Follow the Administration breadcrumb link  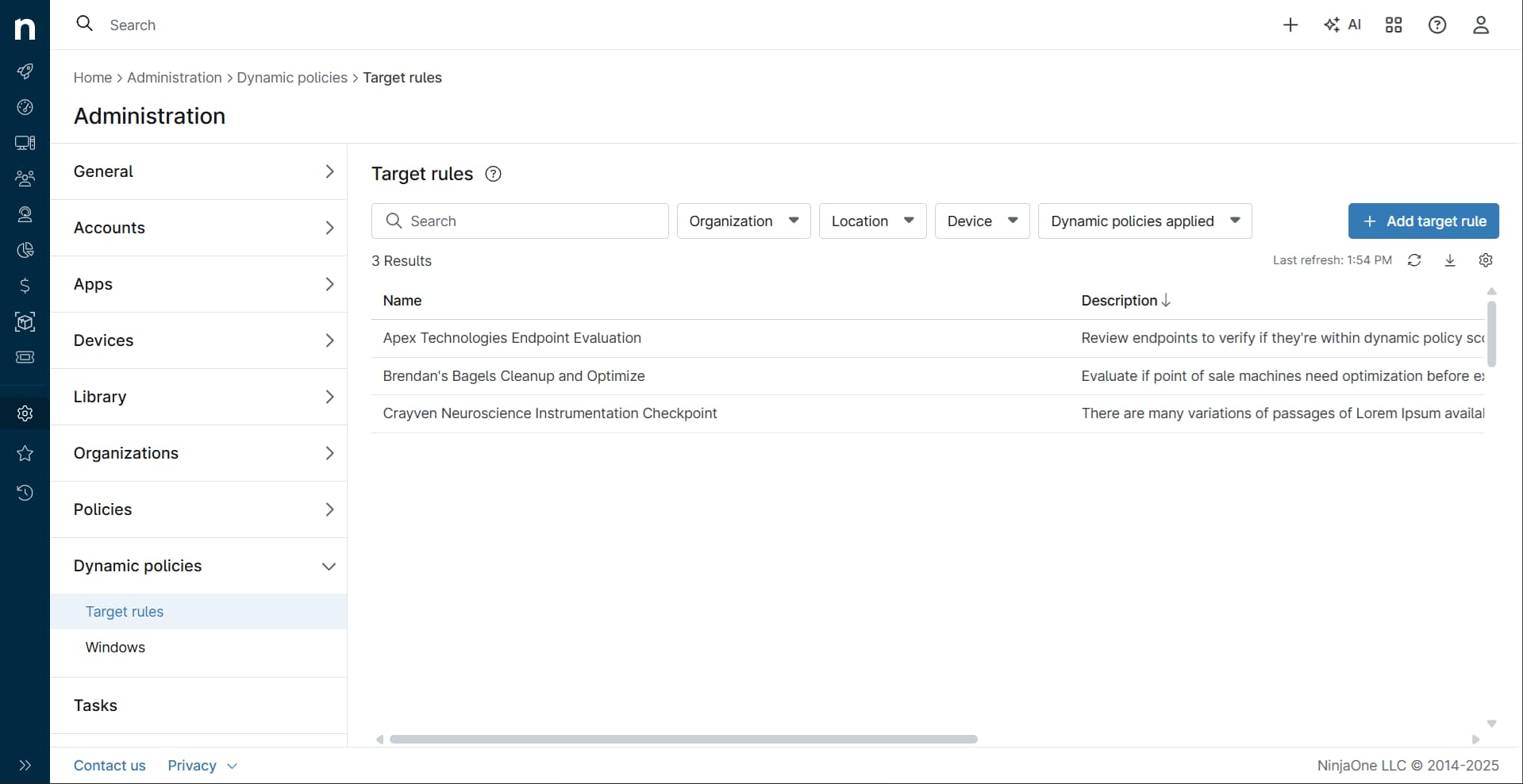point(174,78)
